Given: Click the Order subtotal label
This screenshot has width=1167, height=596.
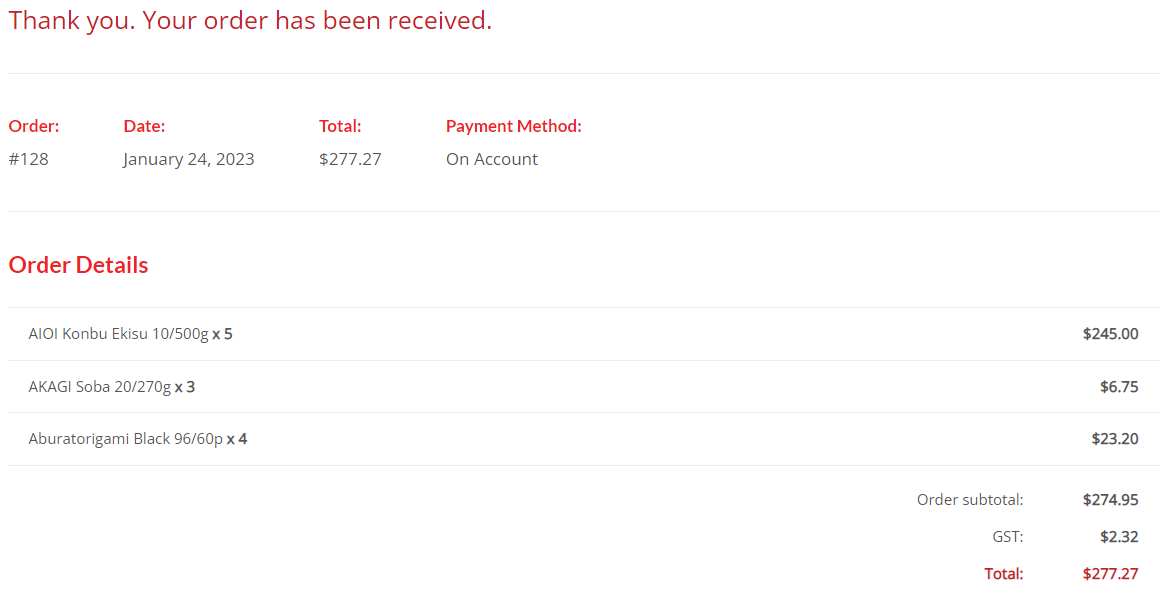Looking at the screenshot, I should (971, 500).
